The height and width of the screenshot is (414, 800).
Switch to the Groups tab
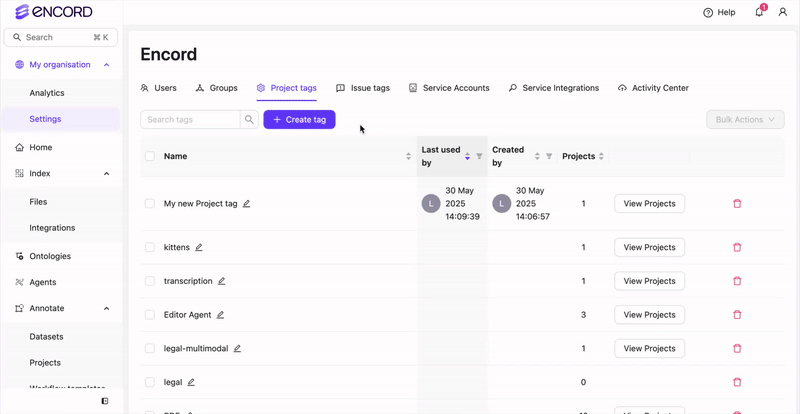[x=217, y=88]
